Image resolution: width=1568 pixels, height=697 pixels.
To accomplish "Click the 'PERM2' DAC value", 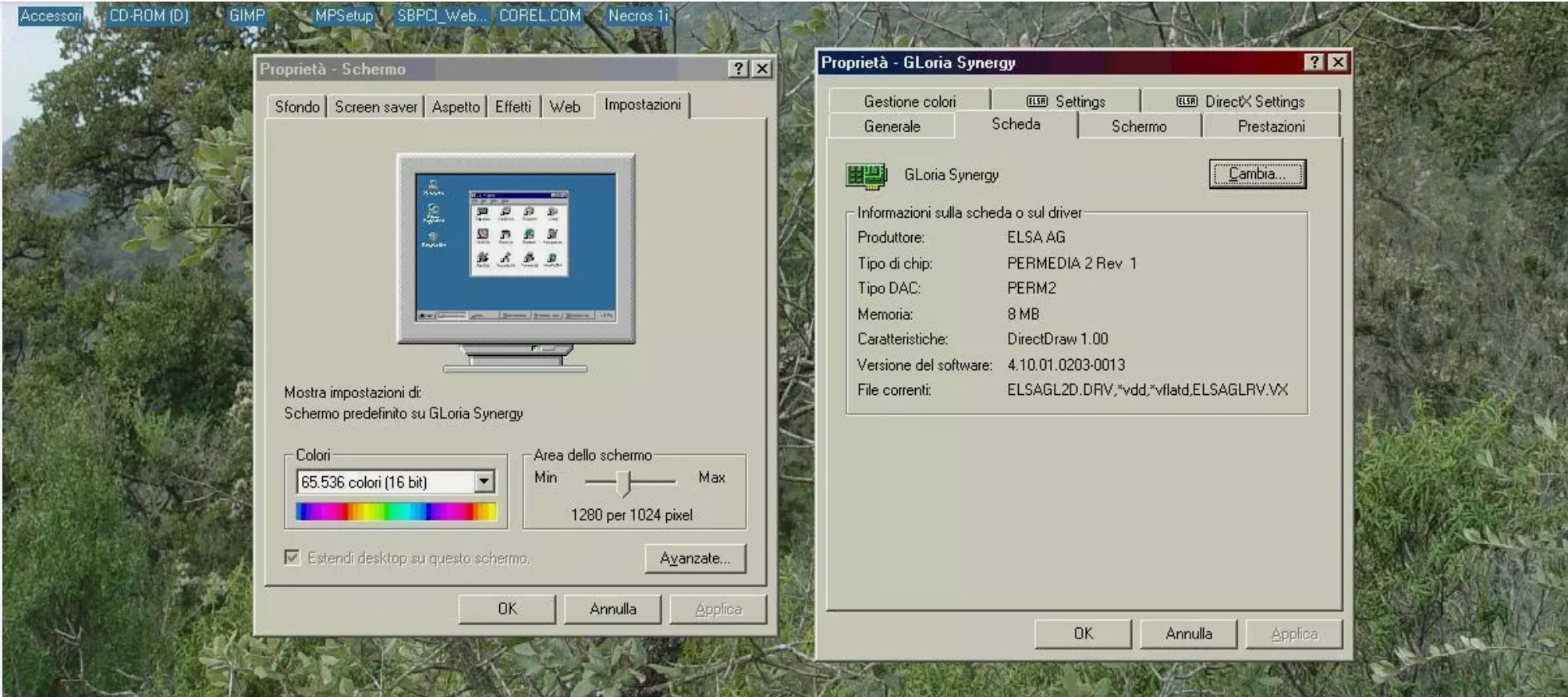I will pyautogui.click(x=1031, y=288).
